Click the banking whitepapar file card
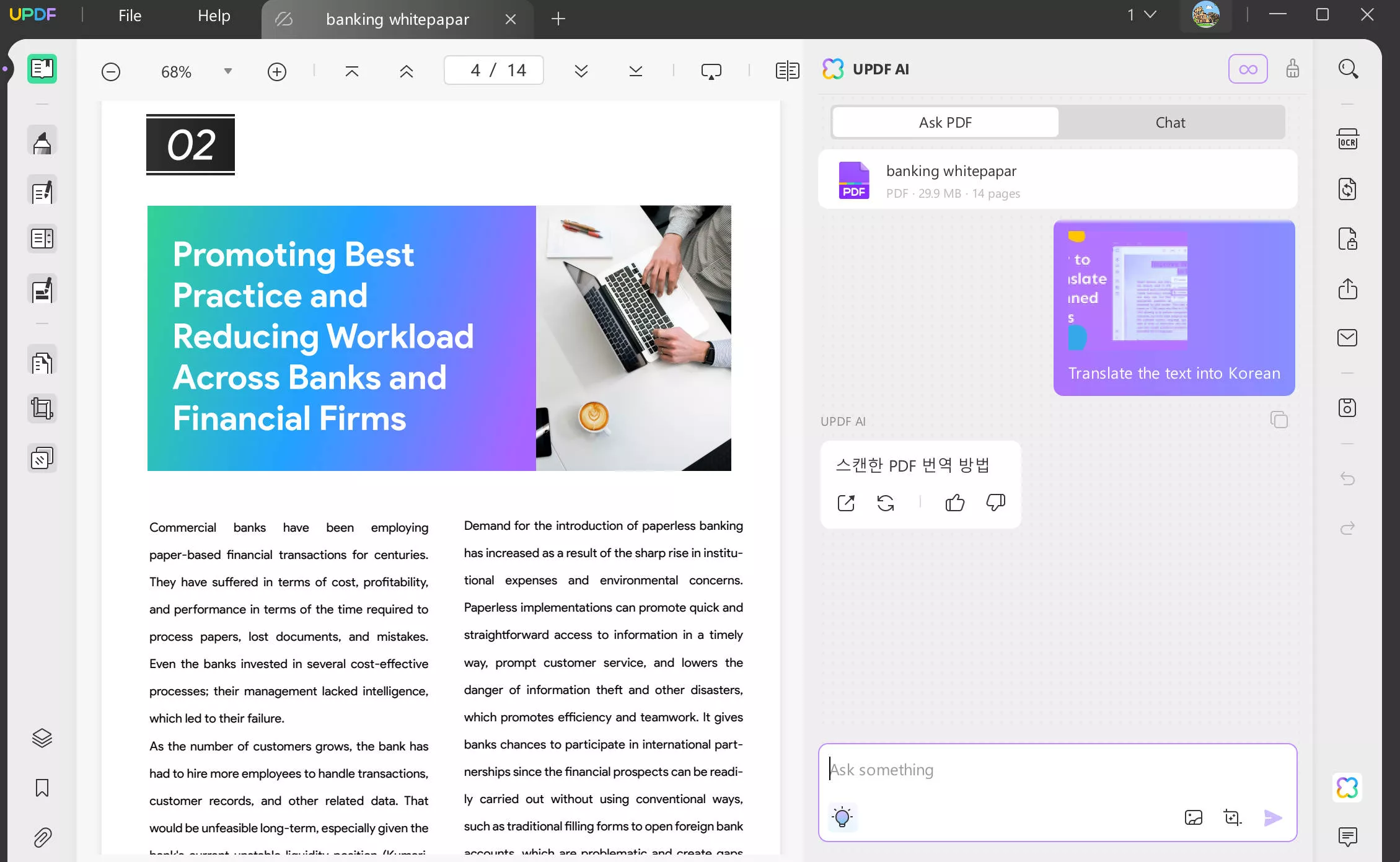1400x862 pixels. click(1058, 180)
